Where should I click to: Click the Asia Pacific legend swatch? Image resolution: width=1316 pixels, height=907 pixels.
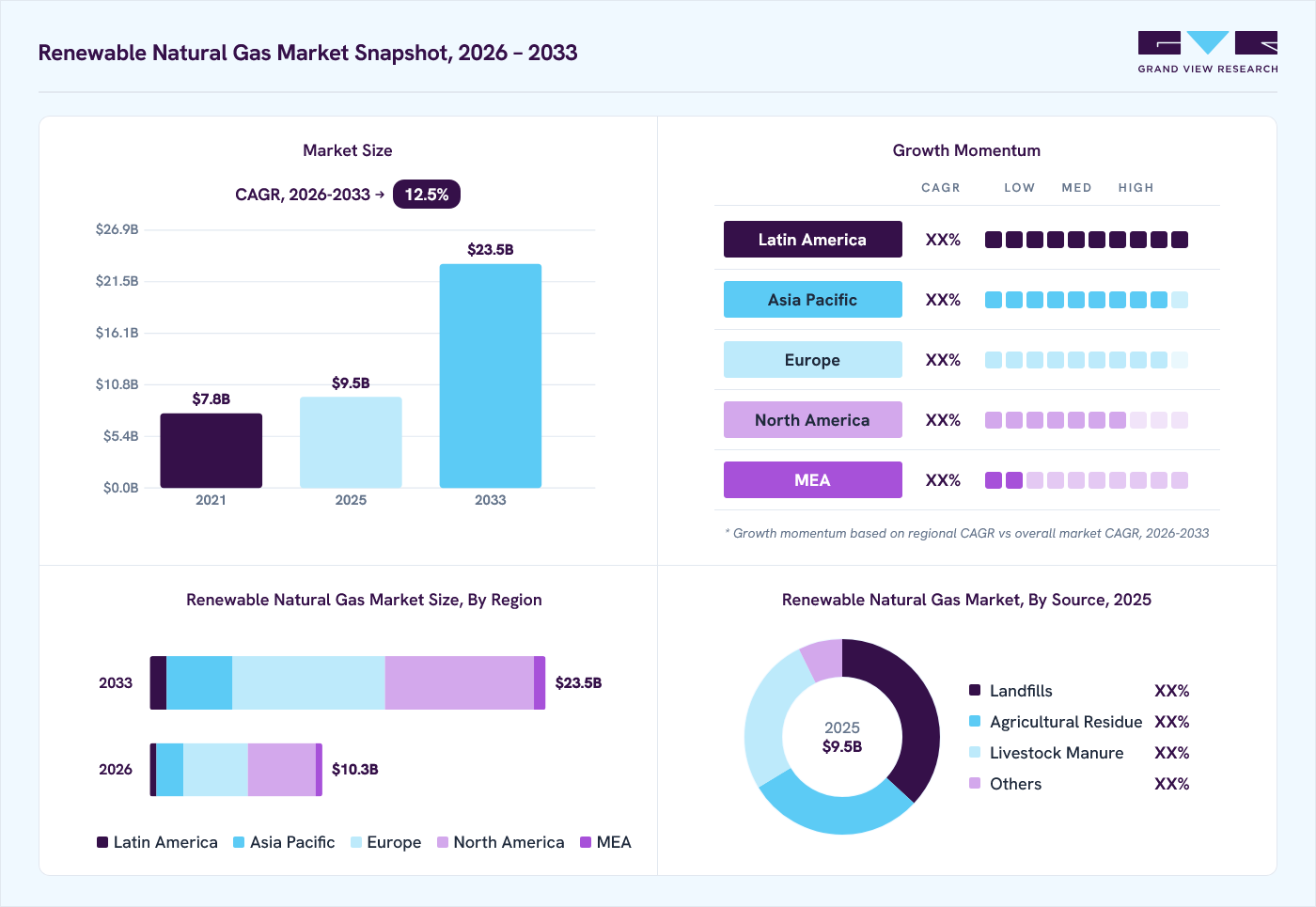click(x=239, y=842)
